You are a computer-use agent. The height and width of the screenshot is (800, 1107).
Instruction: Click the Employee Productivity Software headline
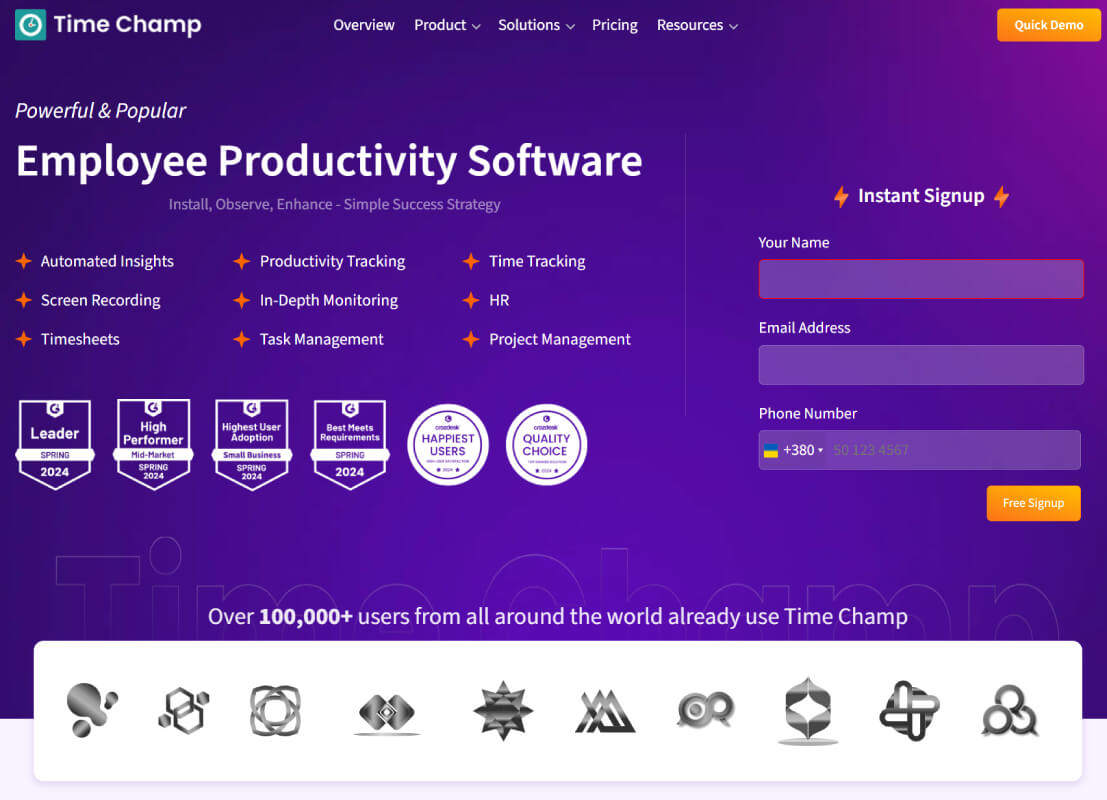pos(329,161)
